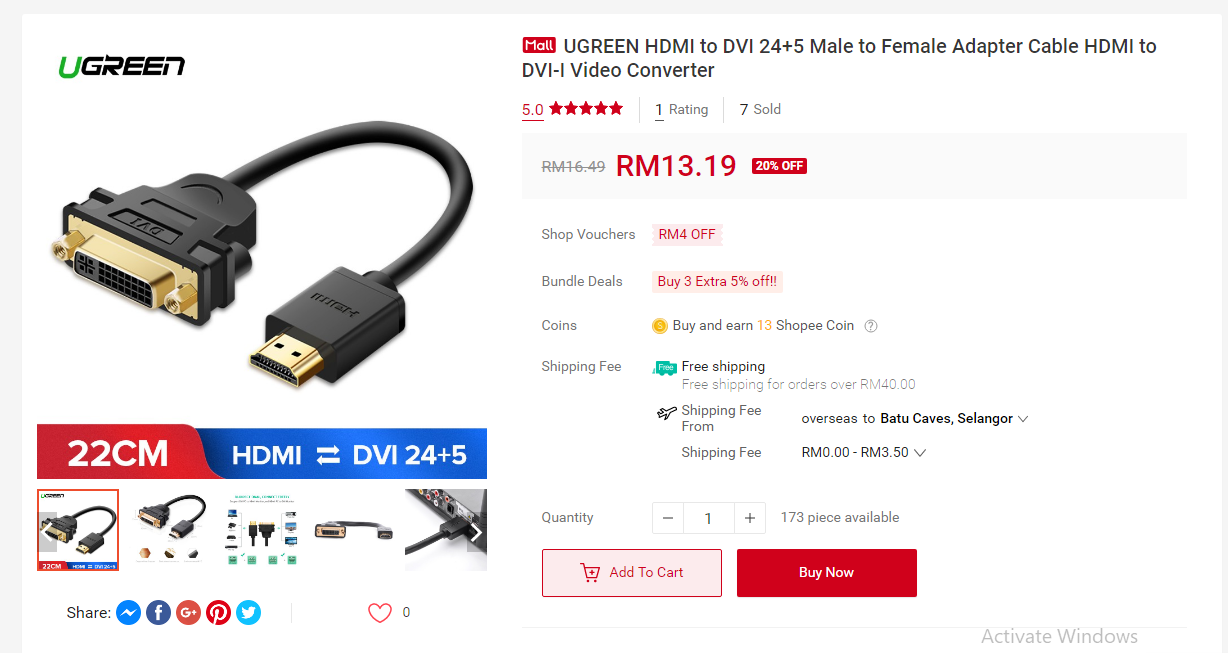Add item to cart
1228x653 pixels.
coord(632,573)
